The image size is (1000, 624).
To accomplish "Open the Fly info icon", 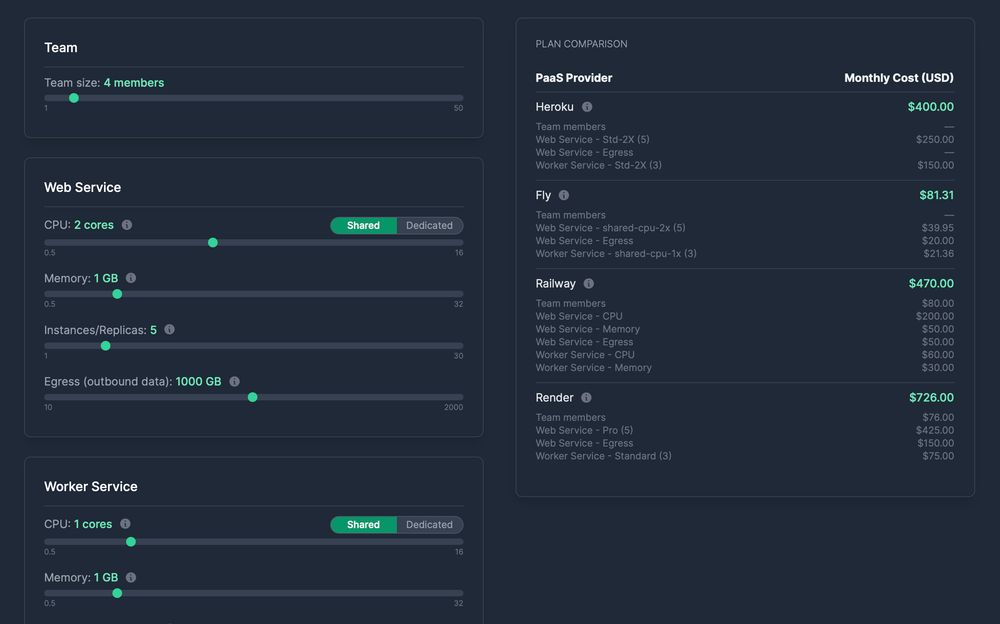I will (564, 195).
